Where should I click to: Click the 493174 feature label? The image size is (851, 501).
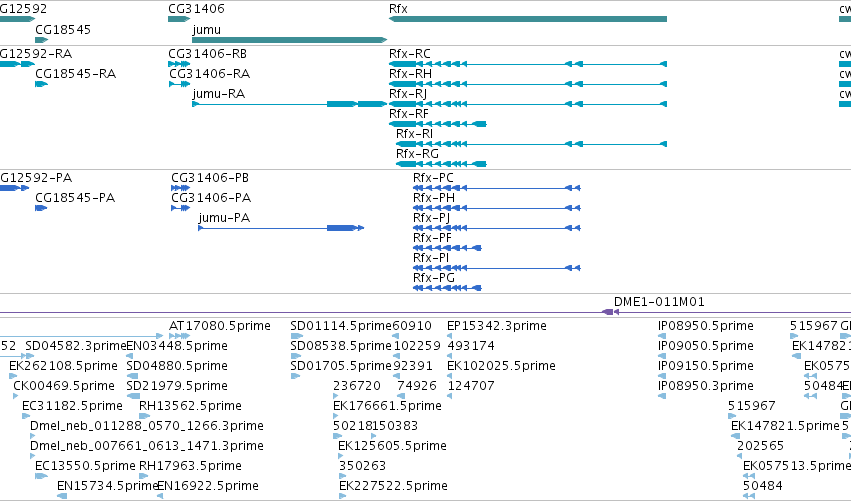tap(471, 346)
